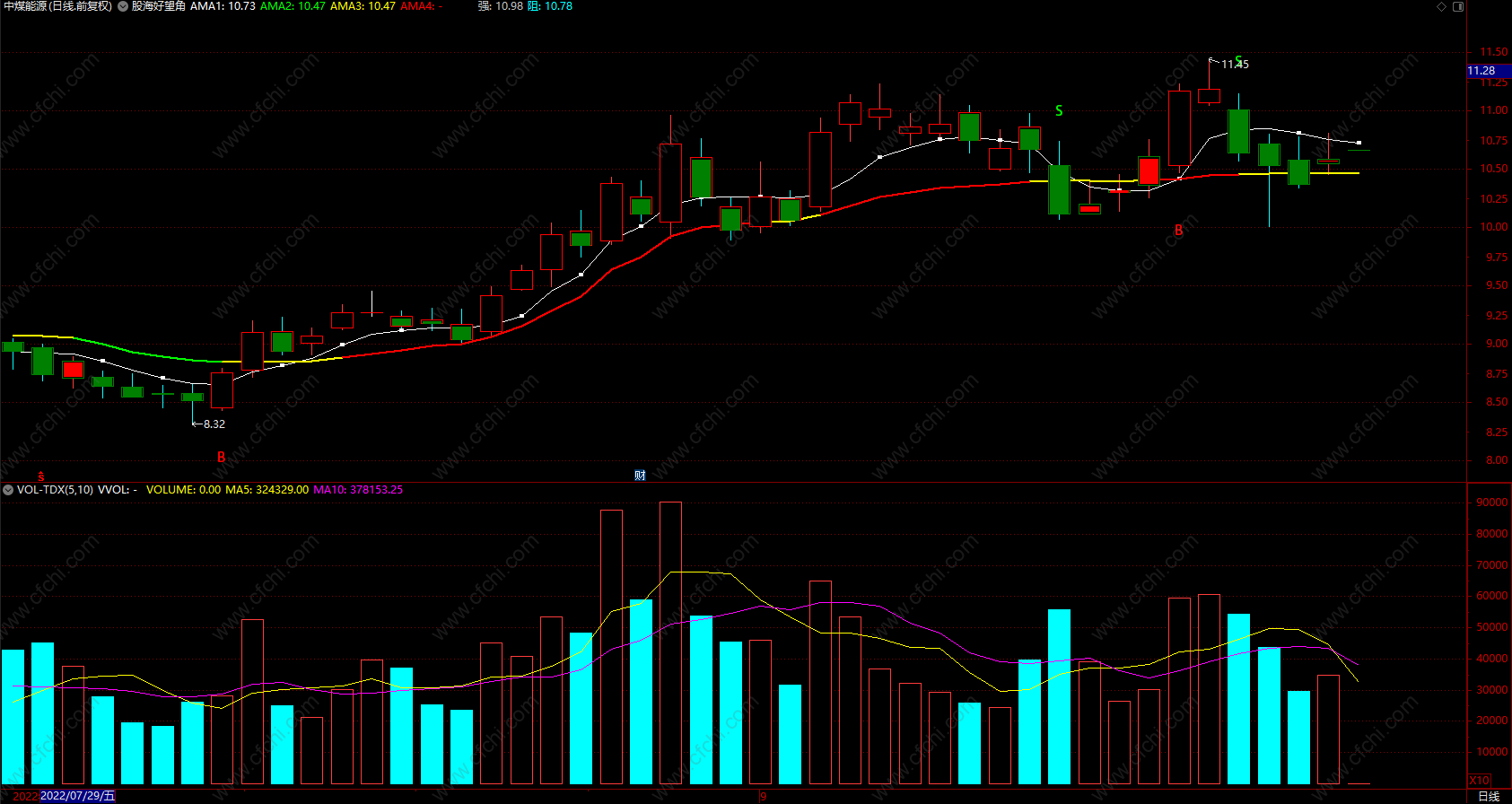Click the 财 marker on the chart

pos(640,476)
